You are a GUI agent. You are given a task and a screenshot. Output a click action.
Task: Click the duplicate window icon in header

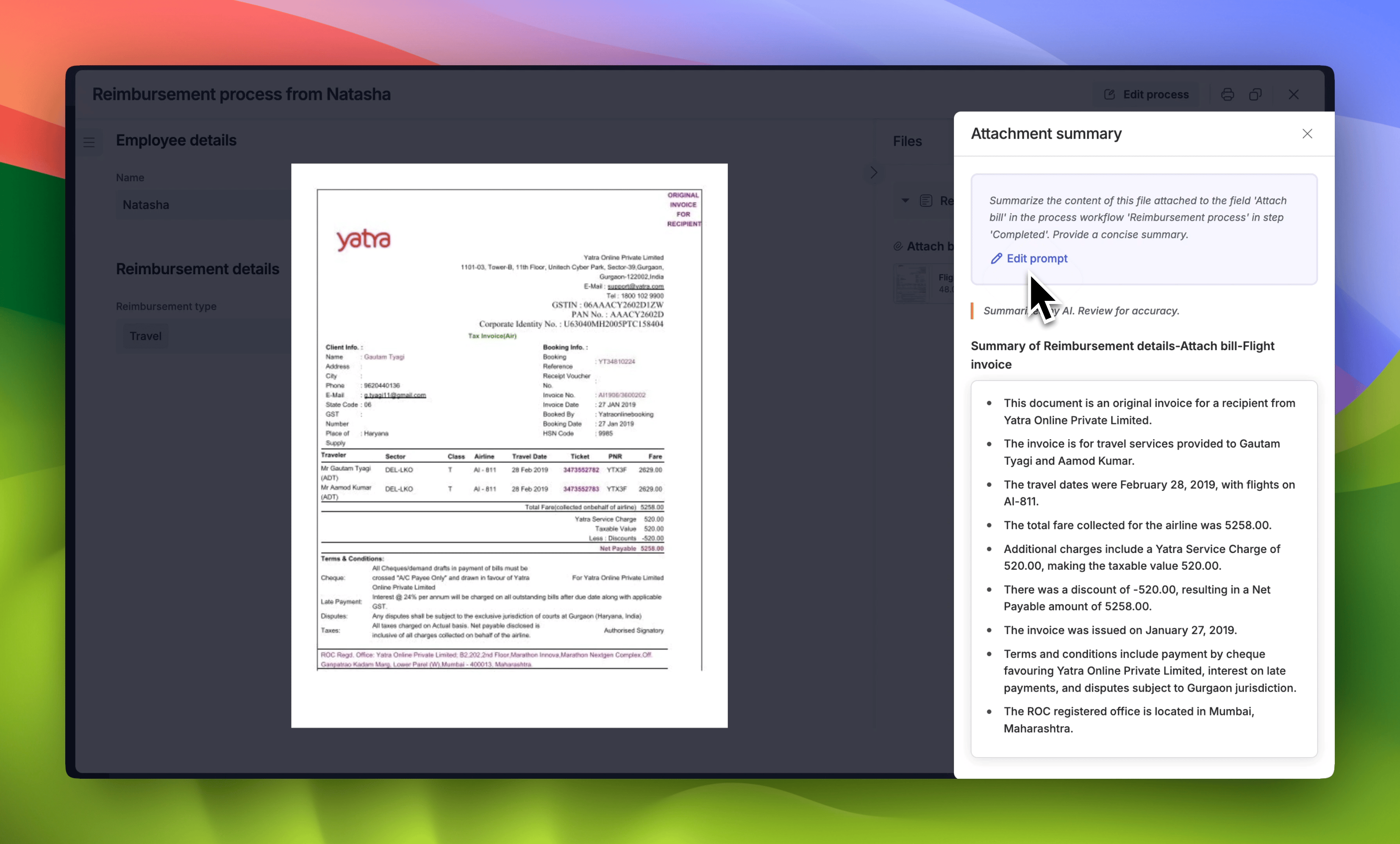(1255, 94)
